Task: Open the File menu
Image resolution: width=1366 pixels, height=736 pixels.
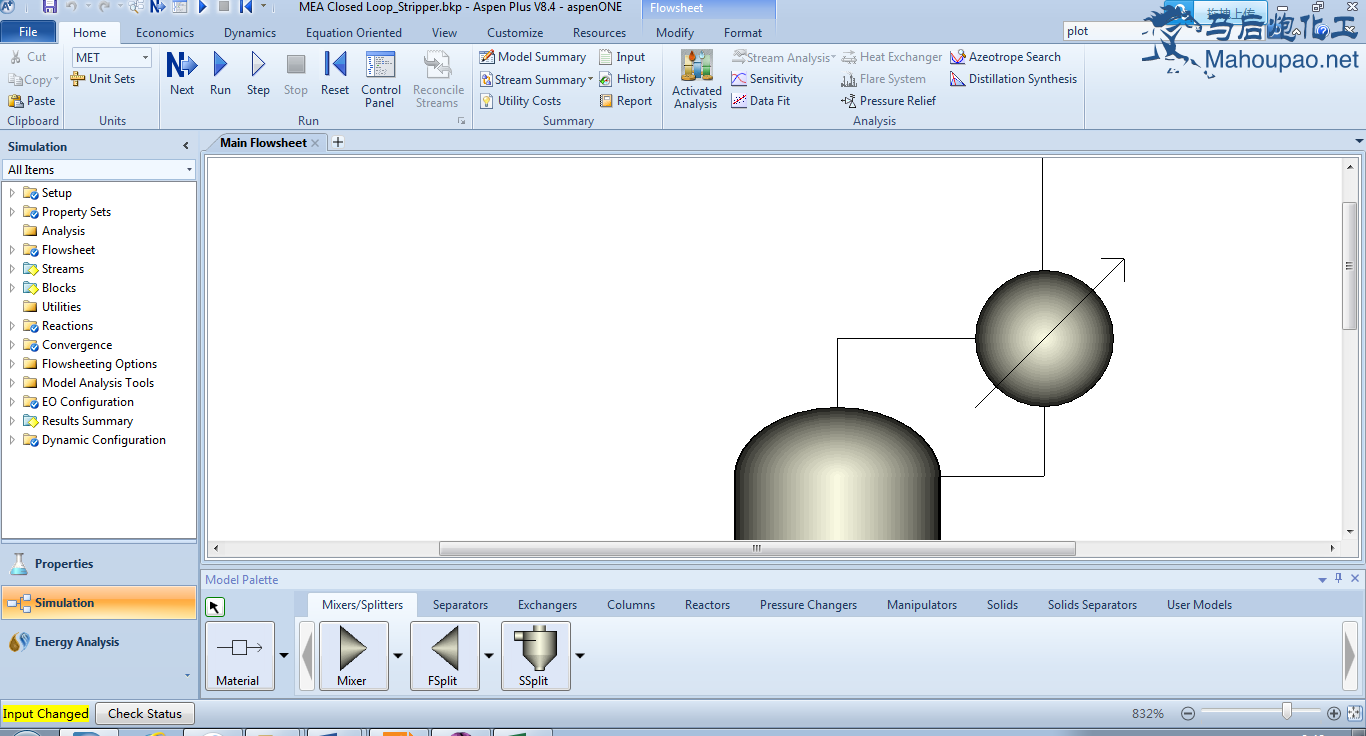Action: (28, 32)
